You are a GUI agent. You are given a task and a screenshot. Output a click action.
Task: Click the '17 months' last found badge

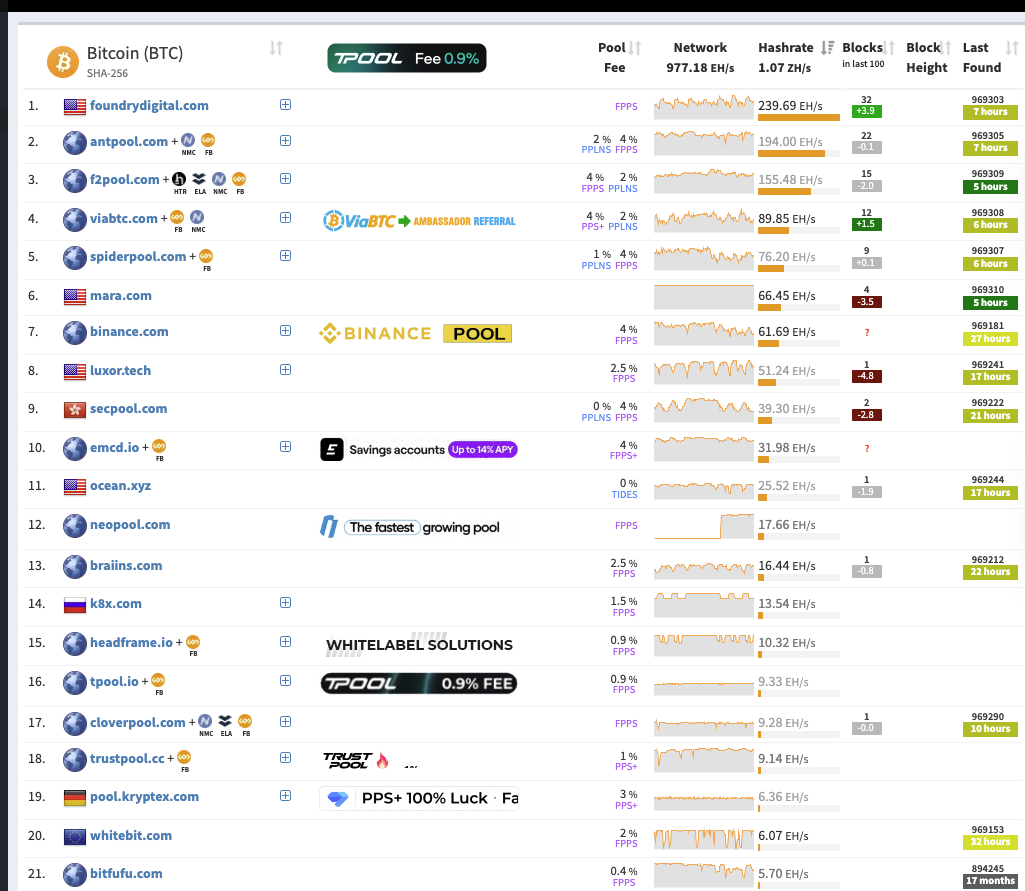[990, 881]
